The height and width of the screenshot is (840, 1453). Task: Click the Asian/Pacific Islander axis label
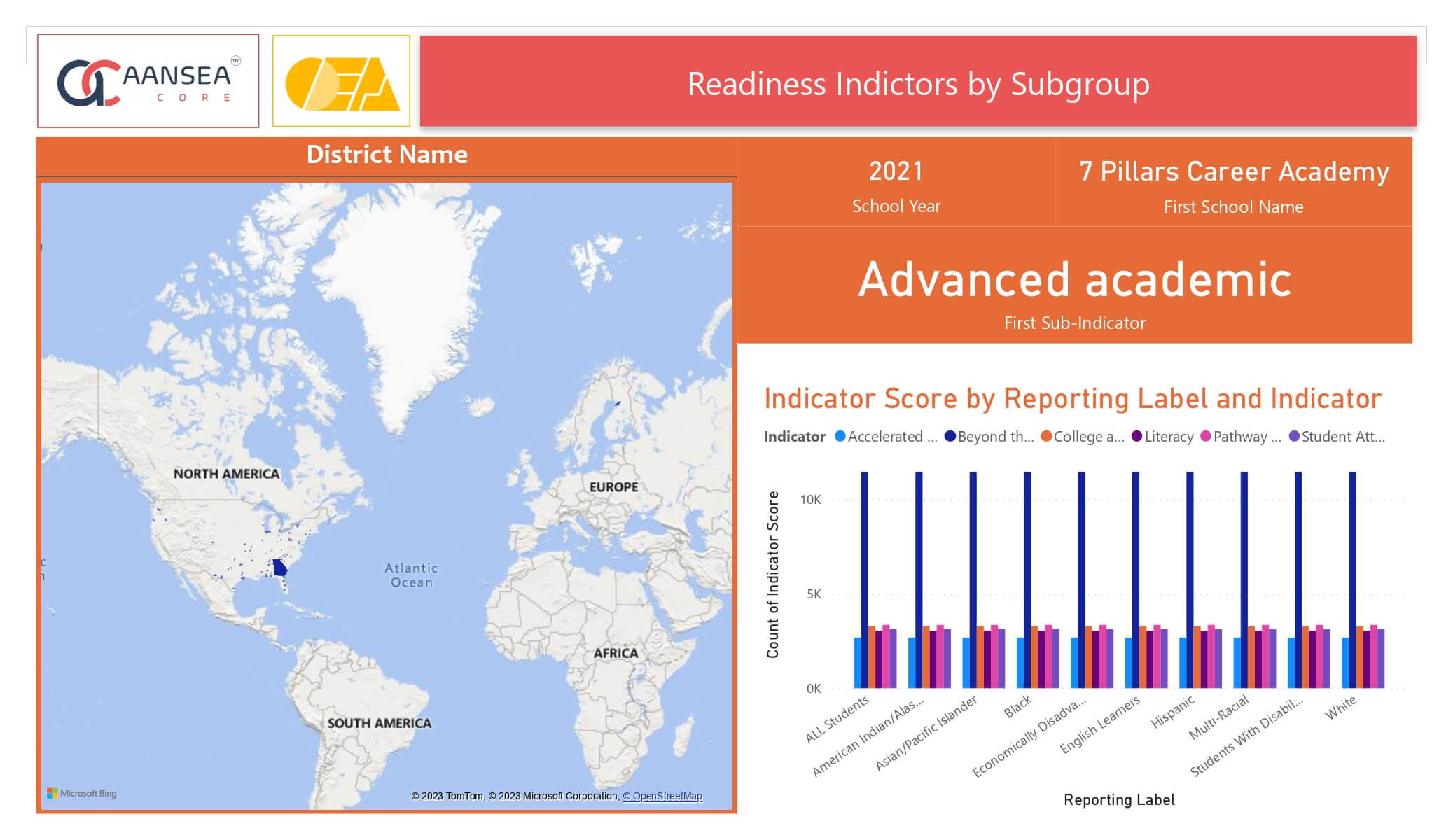[926, 733]
